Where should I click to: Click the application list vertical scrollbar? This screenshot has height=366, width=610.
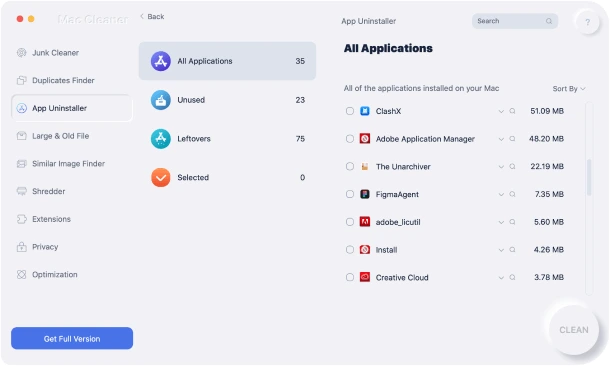tap(589, 177)
